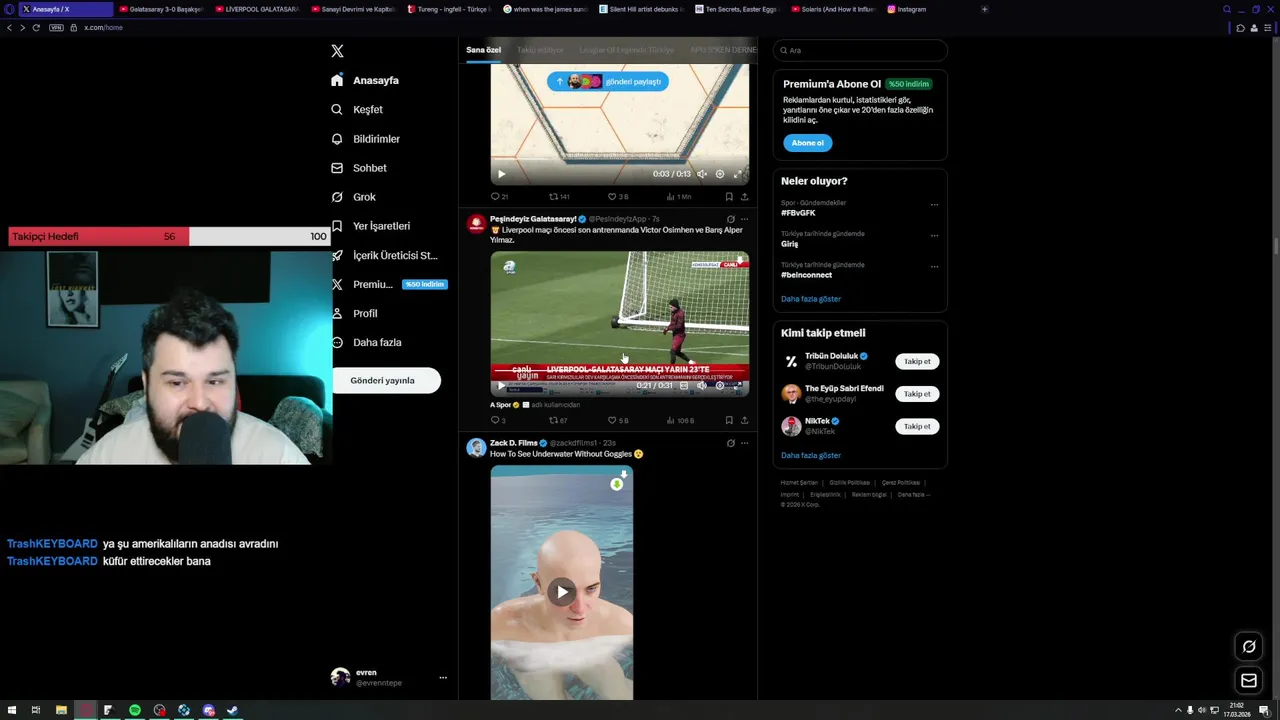1280x720 pixels.
Task: Open top video settings gear
Action: pyautogui.click(x=720, y=174)
